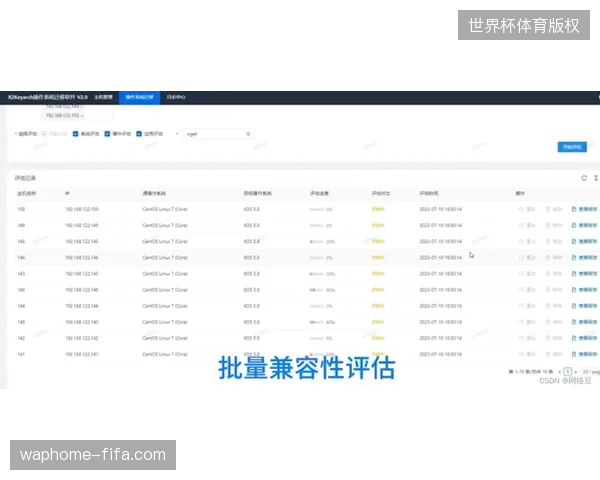The image size is (600, 480).
Task: Uncheck the 系统评估 checkbox
Action: coord(75,134)
